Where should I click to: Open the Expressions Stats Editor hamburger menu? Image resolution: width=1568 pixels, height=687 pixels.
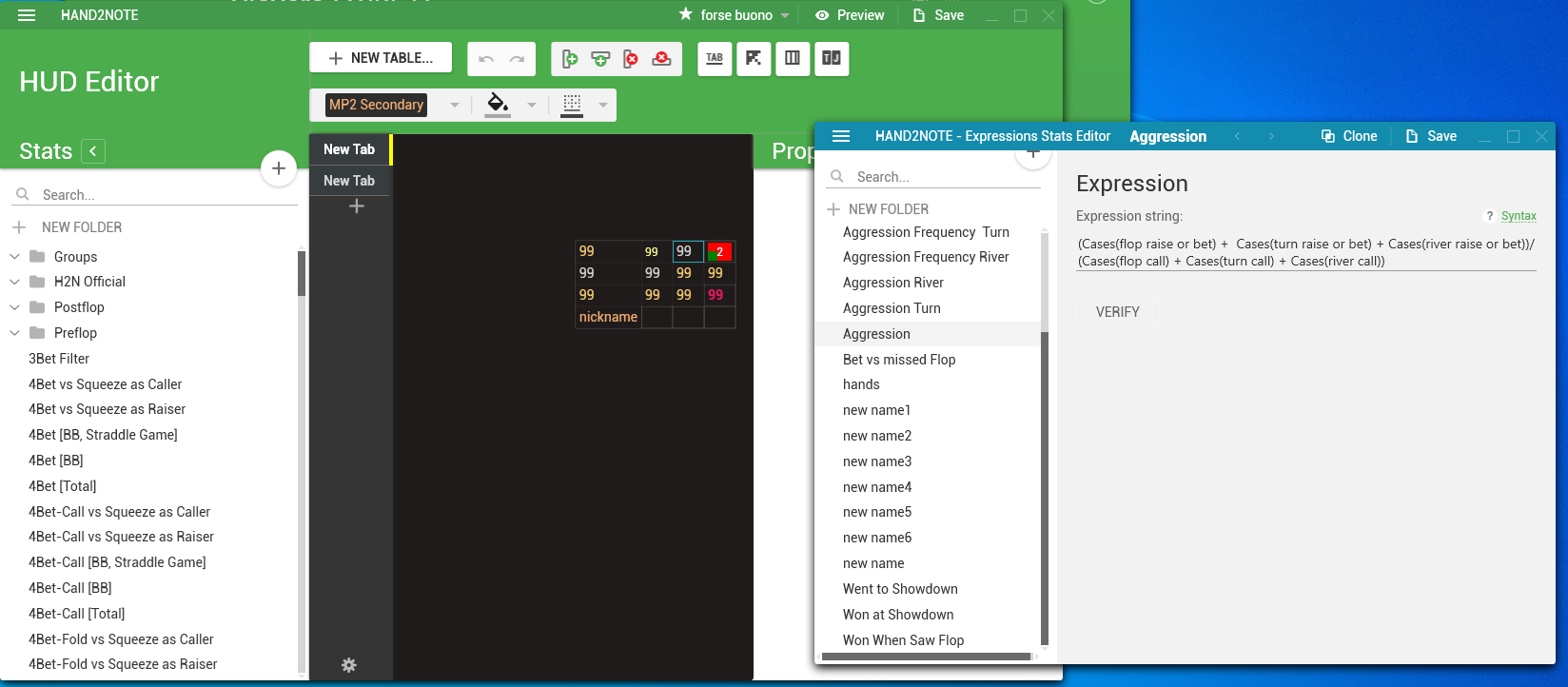pos(841,136)
